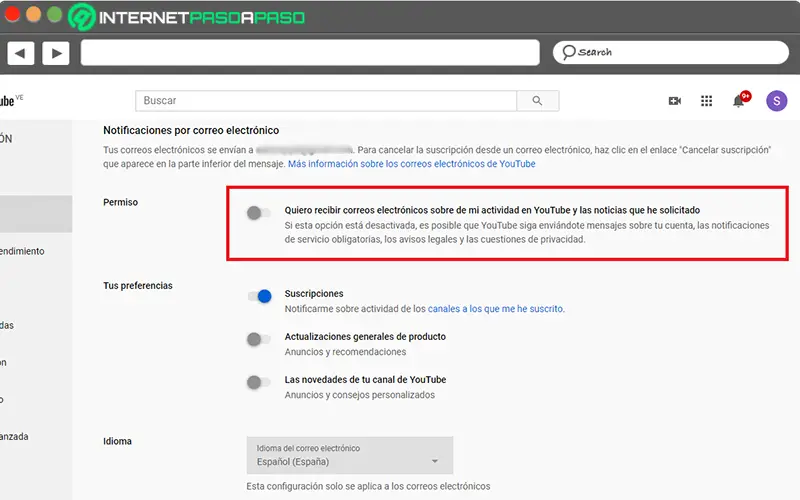Image resolution: width=800 pixels, height=500 pixels.
Task: Click the browser forward arrow button
Action: pos(56,53)
